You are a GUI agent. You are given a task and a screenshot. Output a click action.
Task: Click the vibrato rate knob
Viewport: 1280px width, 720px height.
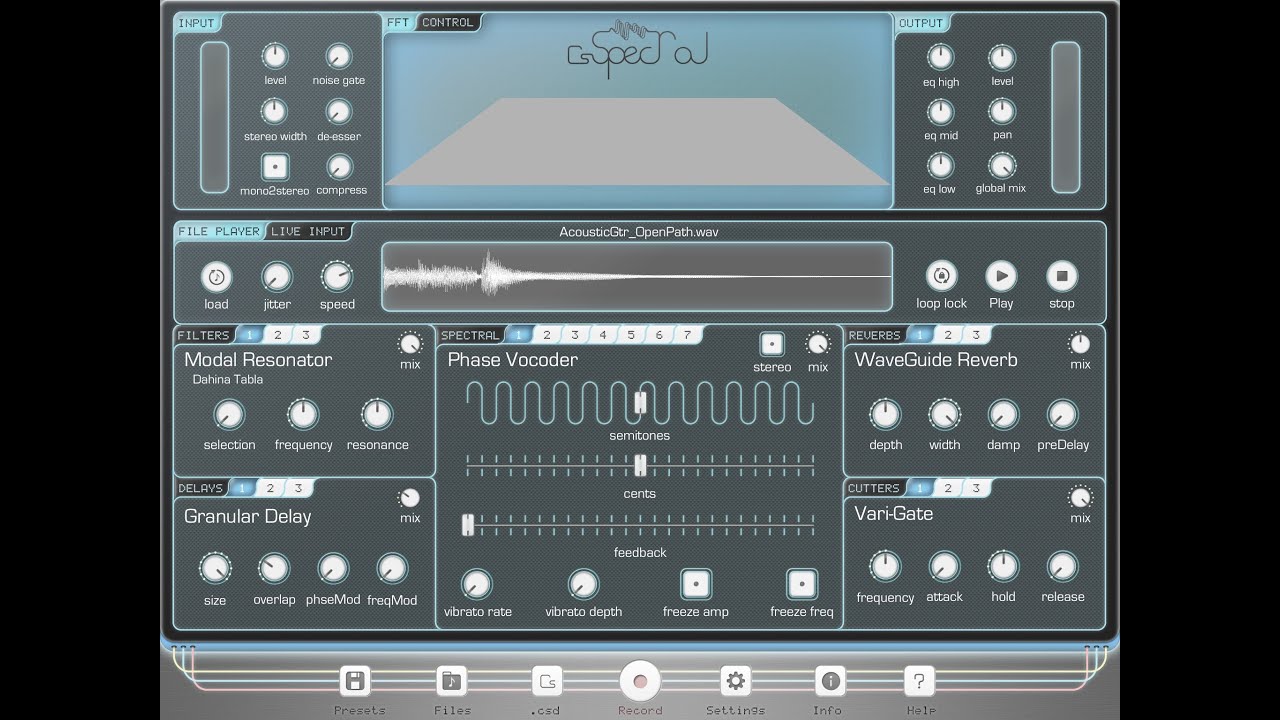477,585
